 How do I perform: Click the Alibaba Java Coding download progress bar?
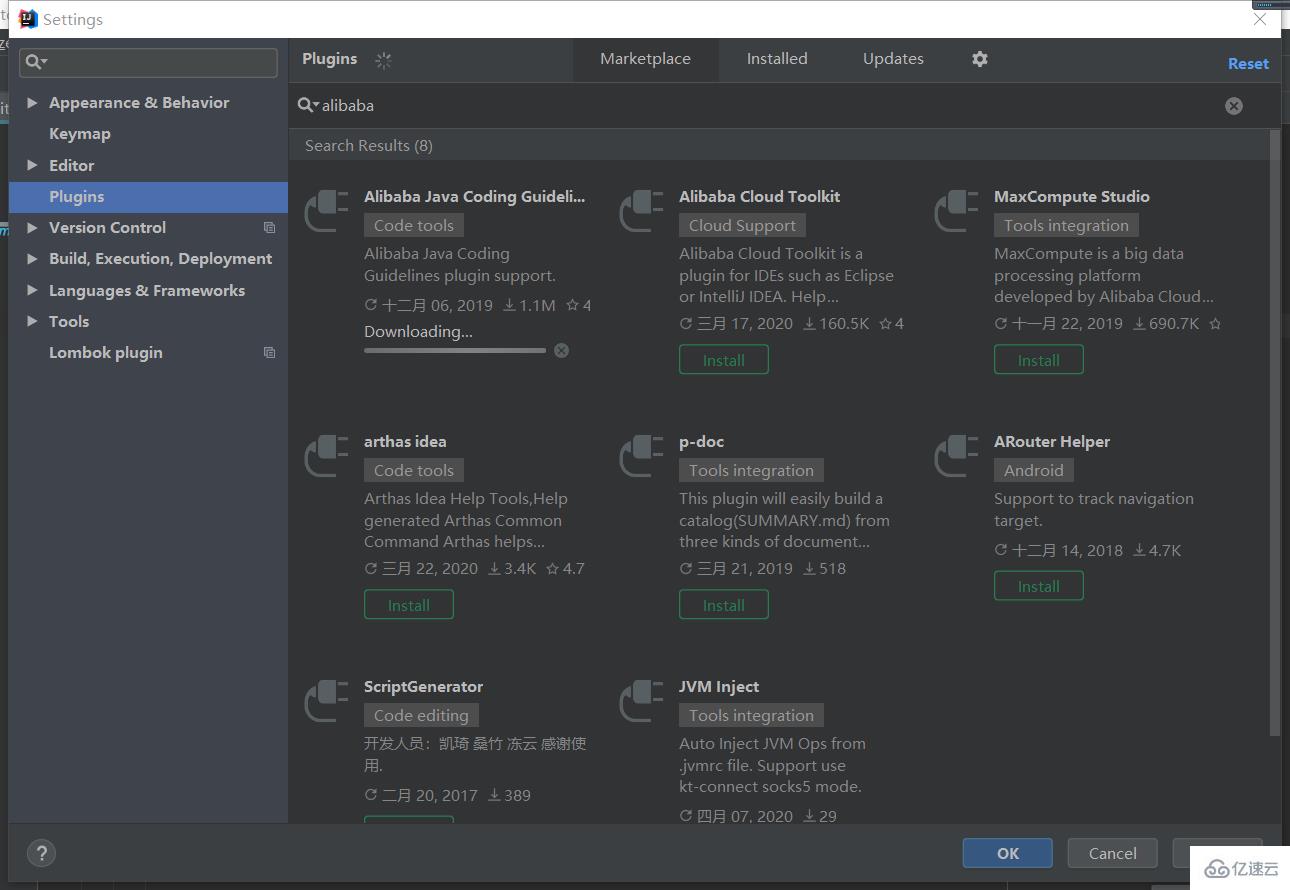[455, 350]
